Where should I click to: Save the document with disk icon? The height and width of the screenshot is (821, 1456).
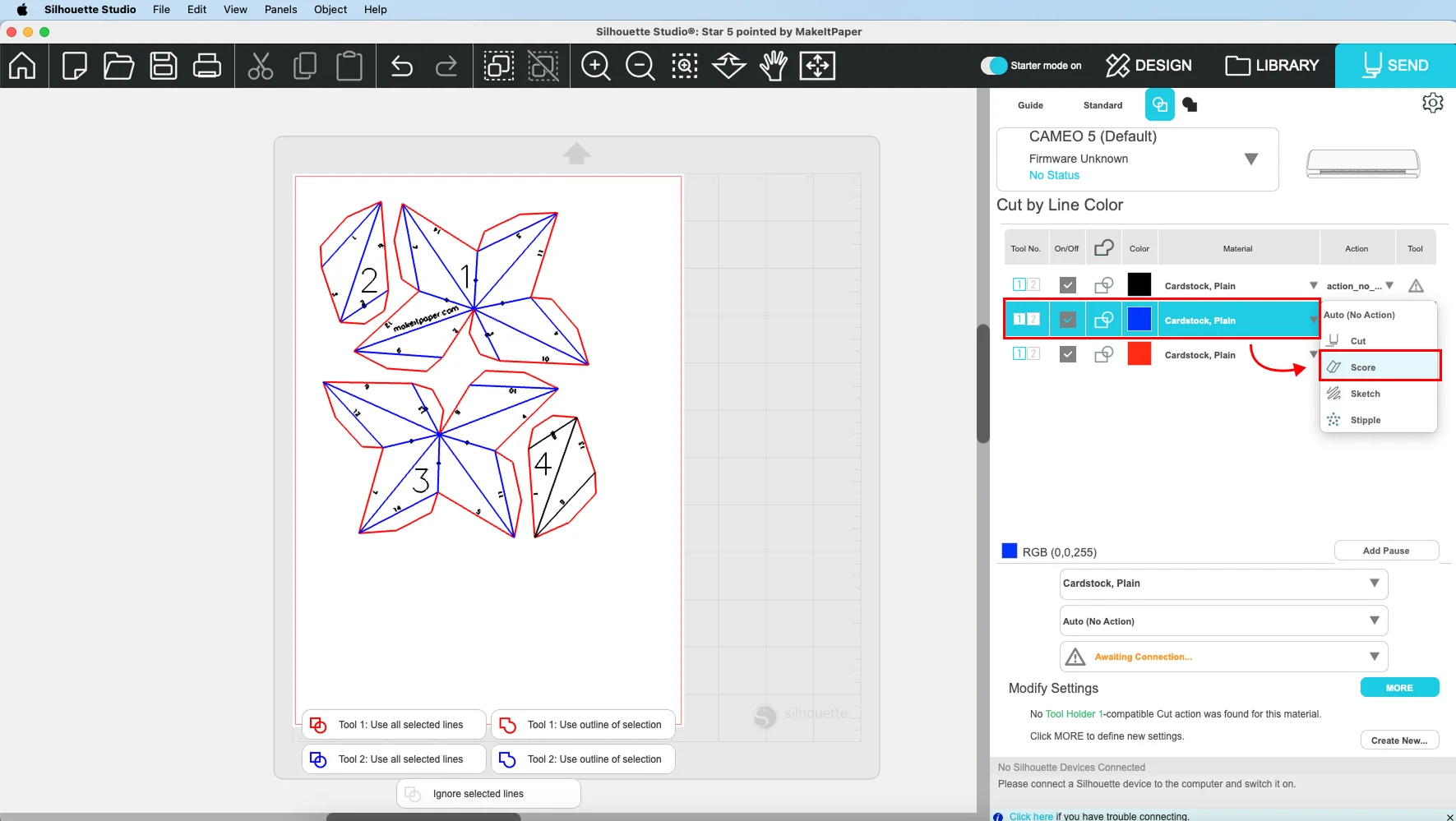164,65
